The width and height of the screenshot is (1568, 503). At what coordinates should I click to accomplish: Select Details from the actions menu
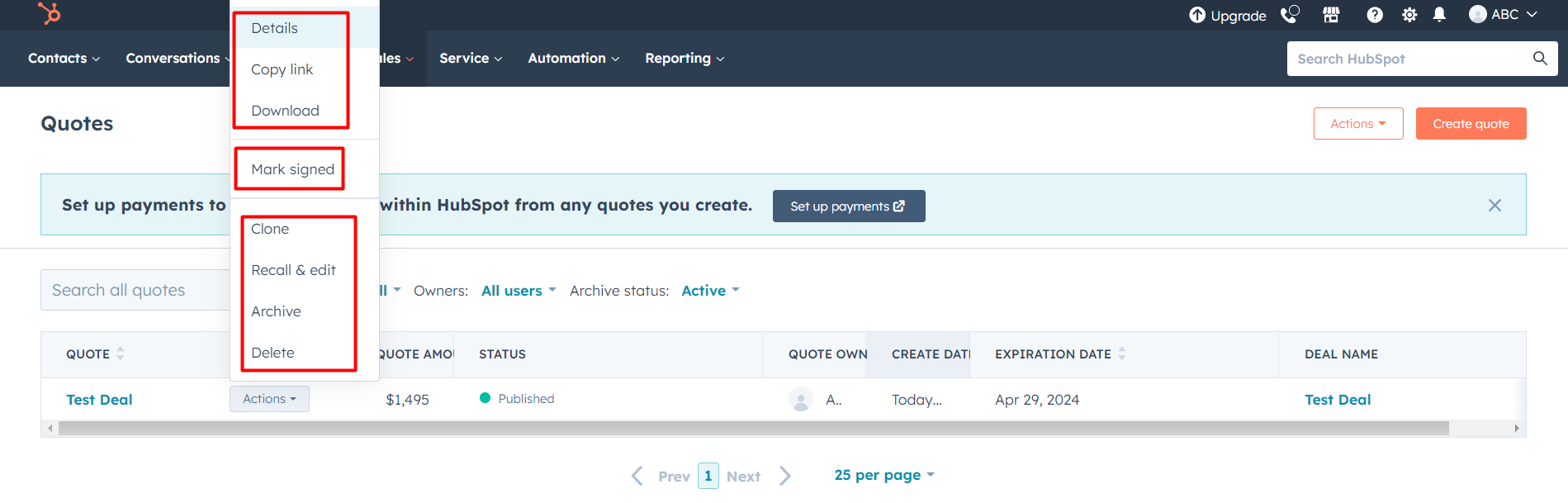click(305, 28)
